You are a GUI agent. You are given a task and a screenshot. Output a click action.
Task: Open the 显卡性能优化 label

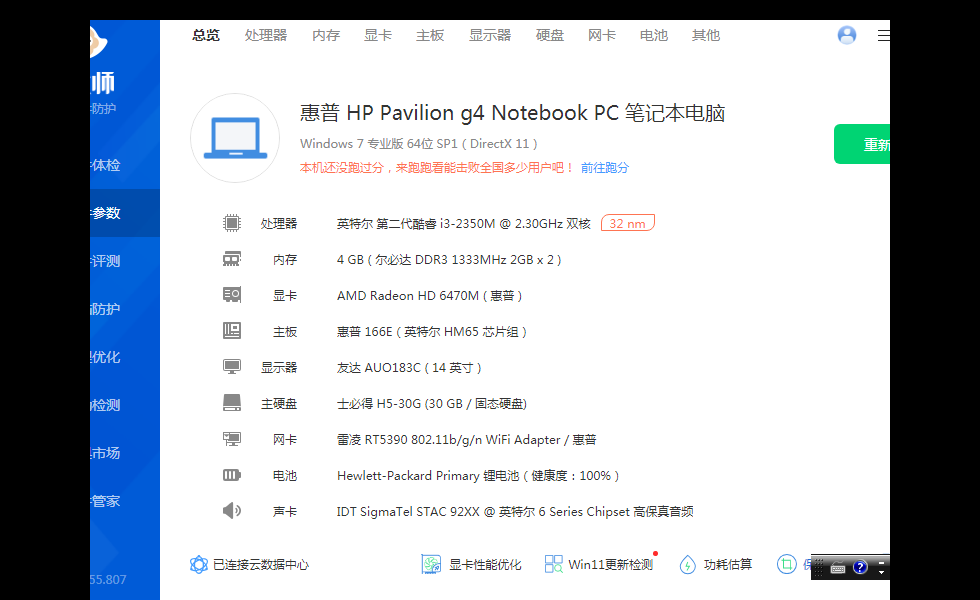tap(485, 565)
